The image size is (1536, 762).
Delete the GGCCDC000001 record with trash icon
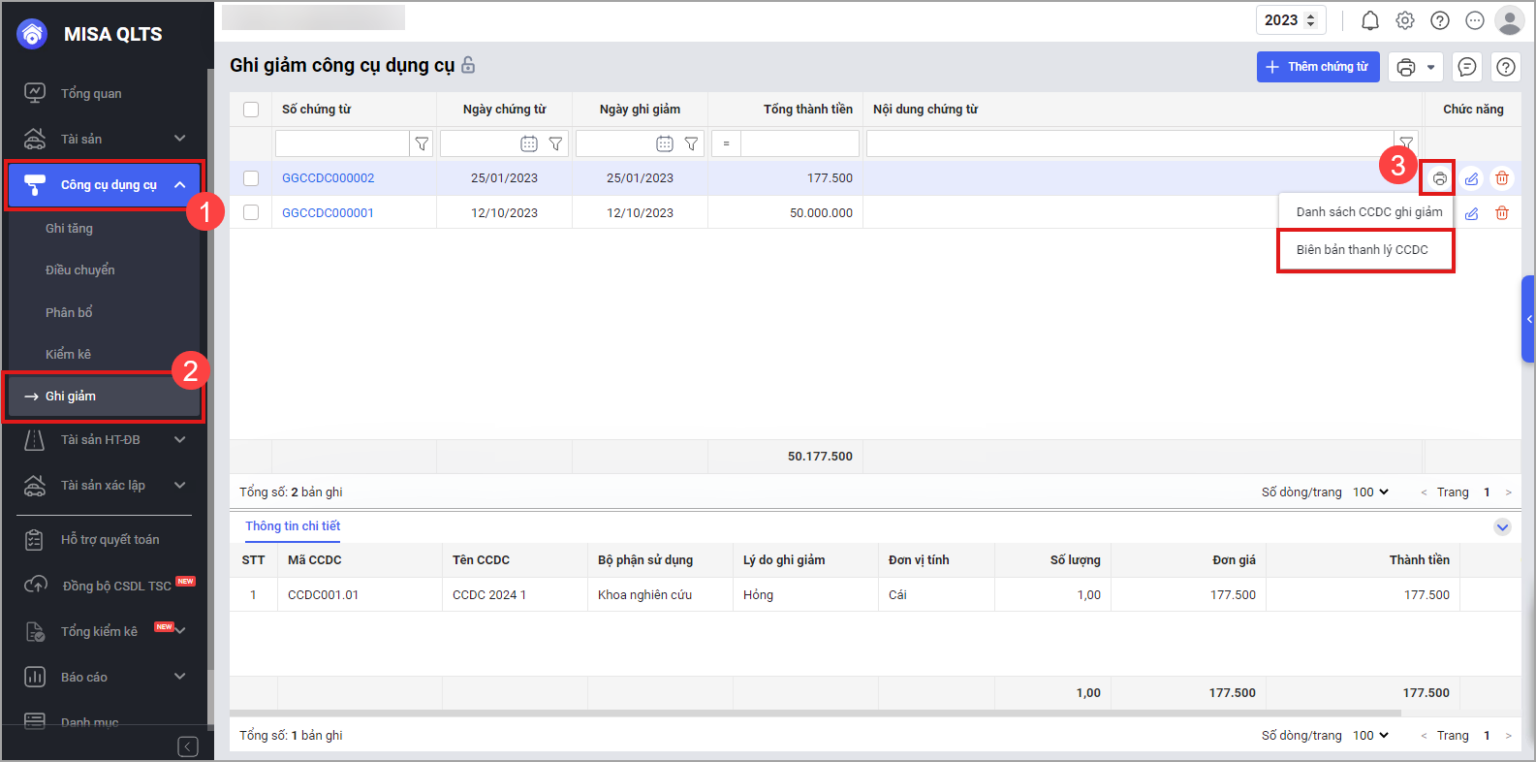(x=1501, y=213)
